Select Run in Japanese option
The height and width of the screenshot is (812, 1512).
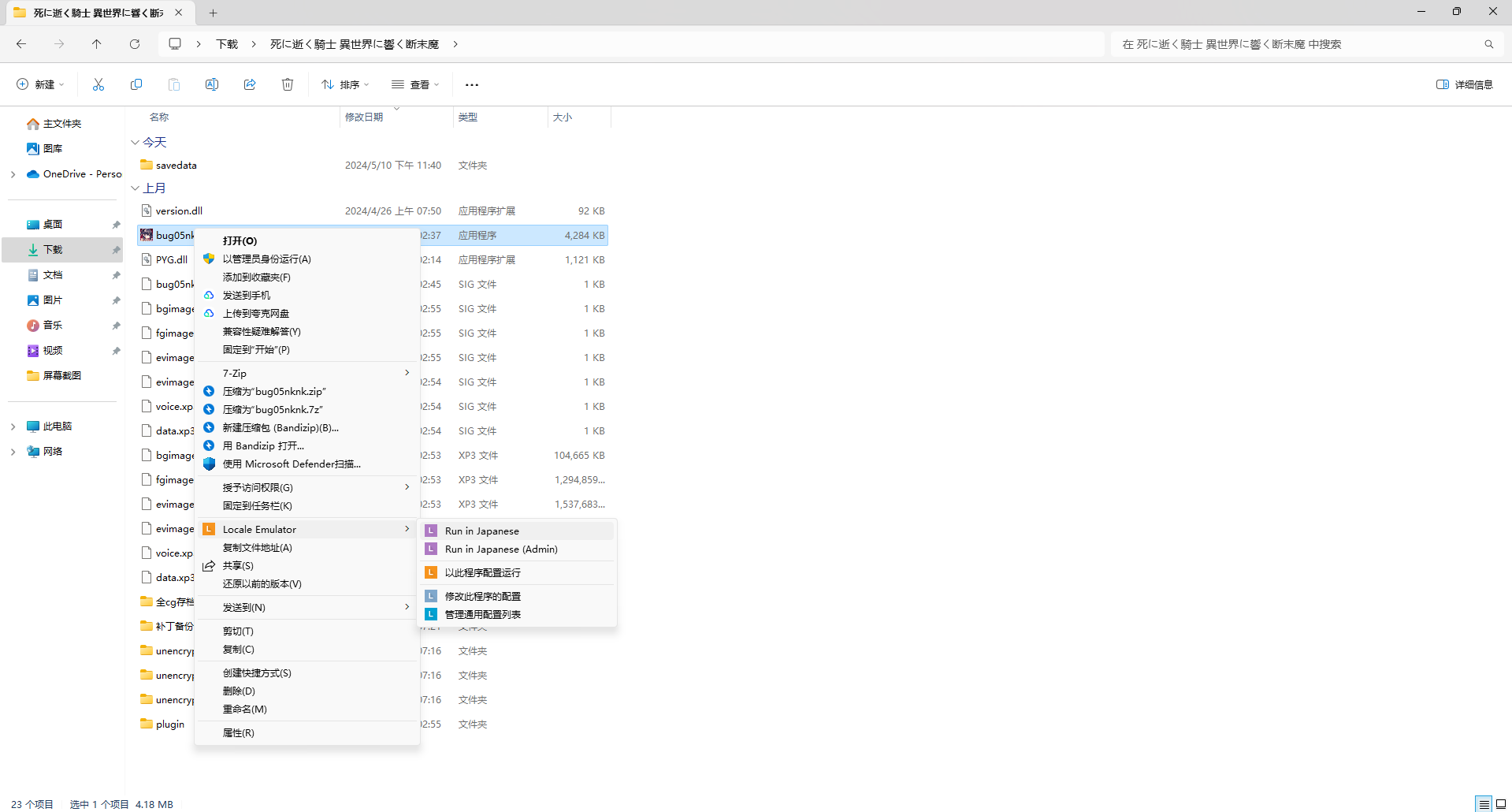coord(517,531)
